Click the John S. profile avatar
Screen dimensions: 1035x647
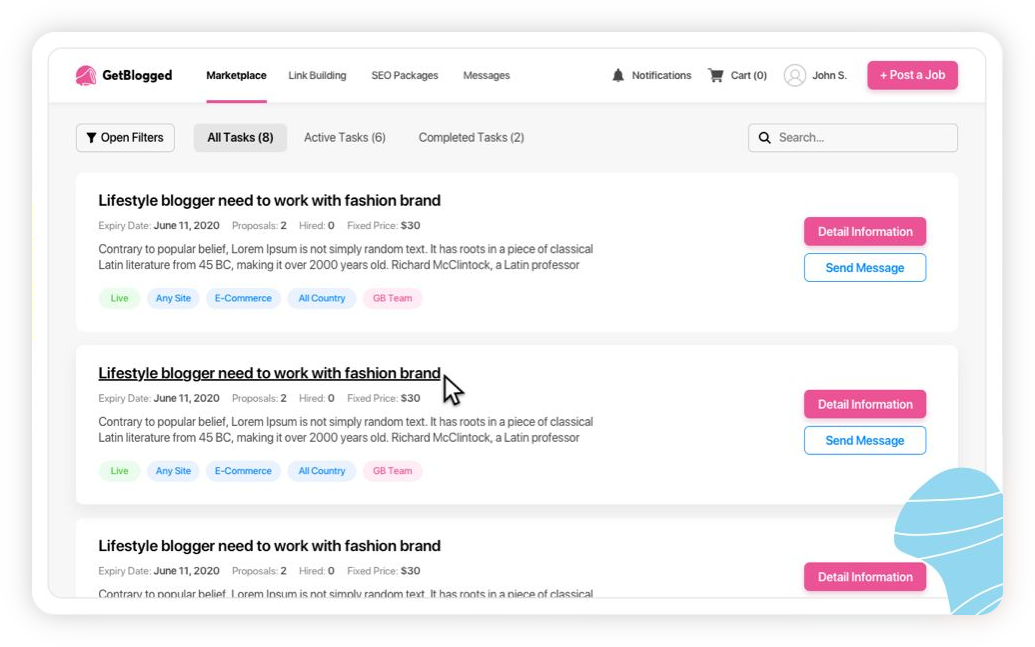[x=795, y=75]
